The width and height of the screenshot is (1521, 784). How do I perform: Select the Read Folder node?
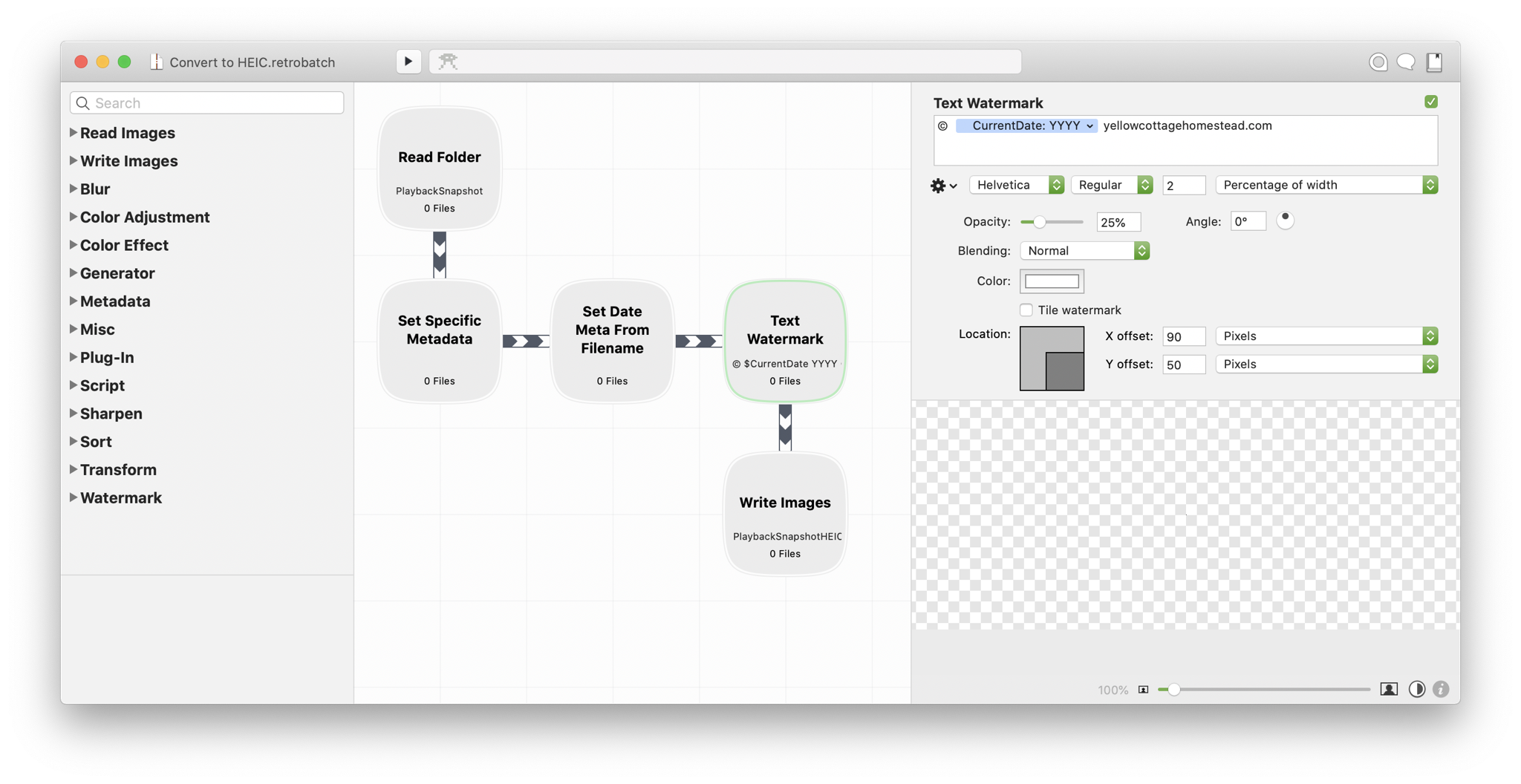(440, 169)
